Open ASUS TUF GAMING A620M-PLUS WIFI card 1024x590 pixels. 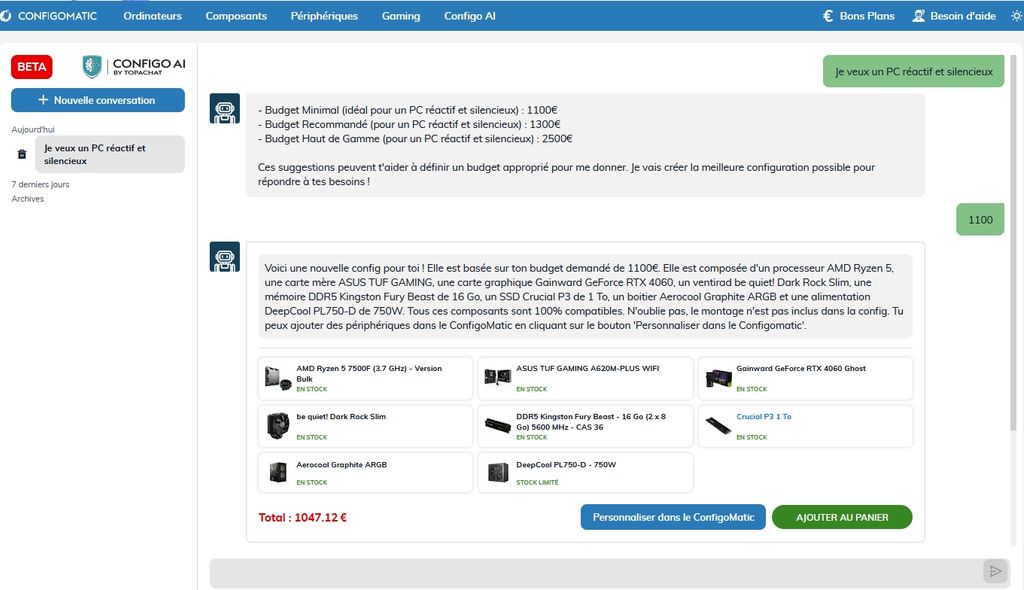[585, 378]
